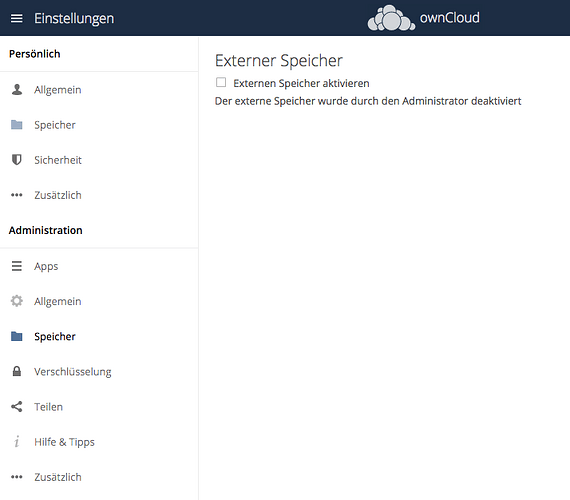The width and height of the screenshot is (570, 500).
Task: Click the share icon beside Teilen
Action: (x=17, y=407)
